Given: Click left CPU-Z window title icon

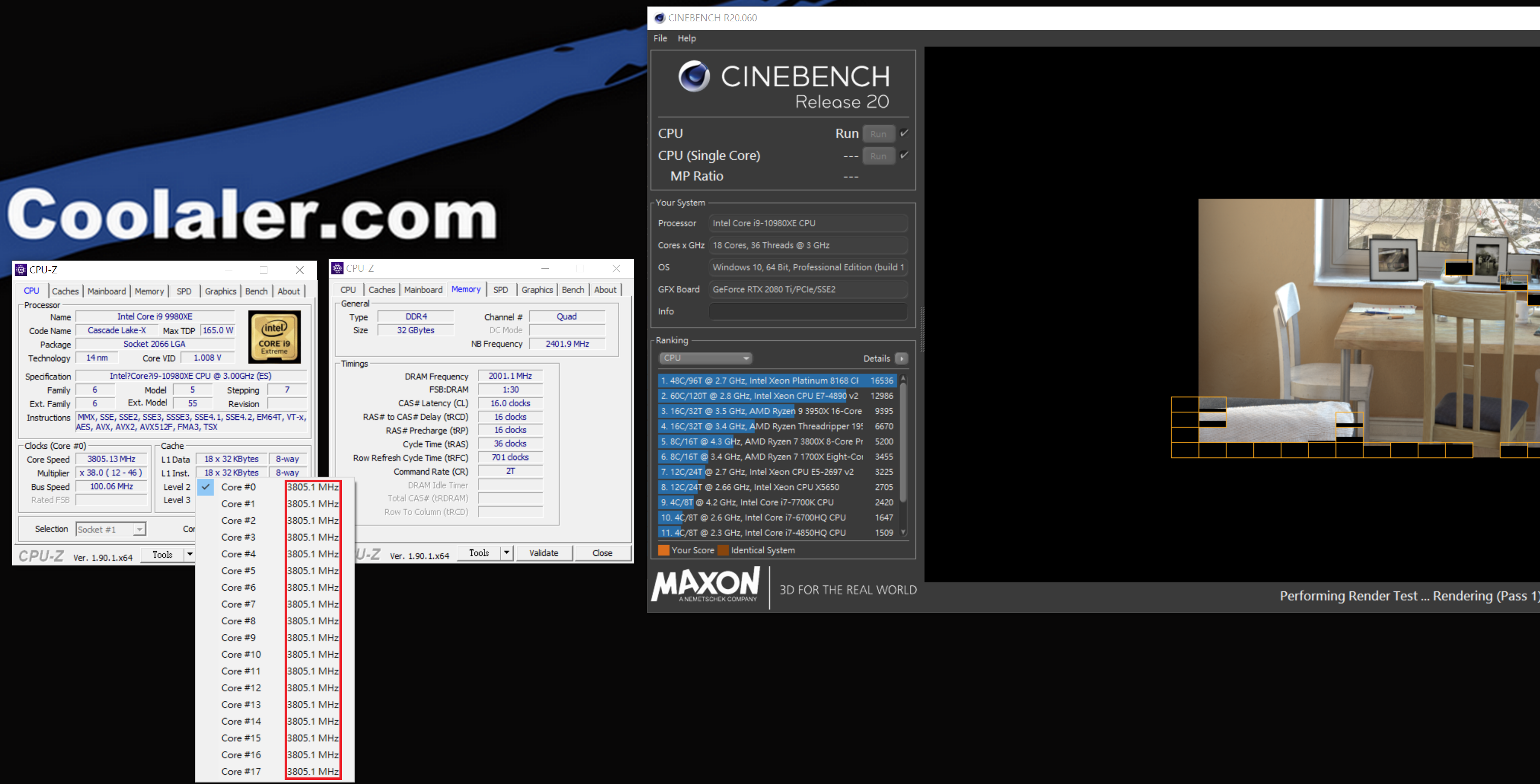Looking at the screenshot, I should pyautogui.click(x=21, y=269).
